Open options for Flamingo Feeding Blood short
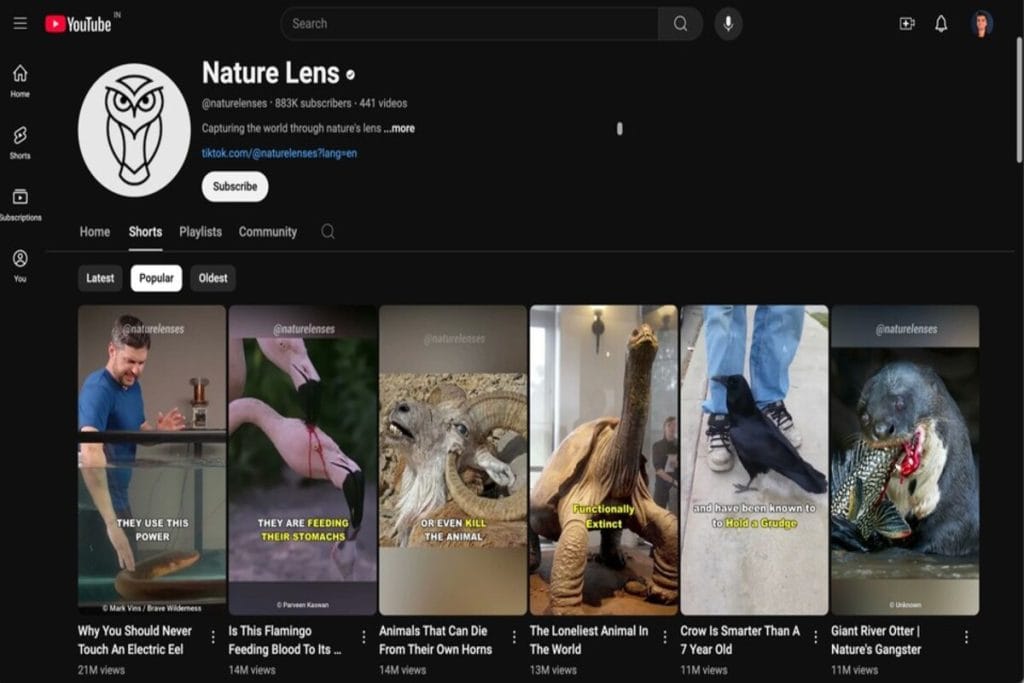The height and width of the screenshot is (683, 1024). (x=364, y=637)
